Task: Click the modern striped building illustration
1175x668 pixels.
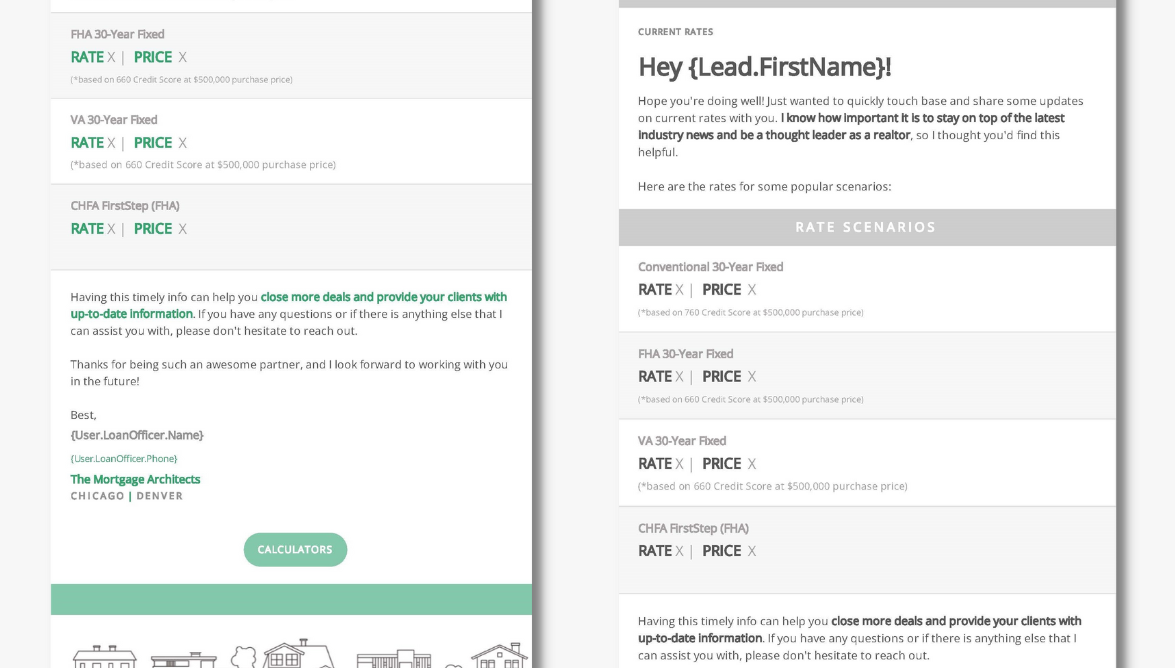Action: (x=394, y=659)
